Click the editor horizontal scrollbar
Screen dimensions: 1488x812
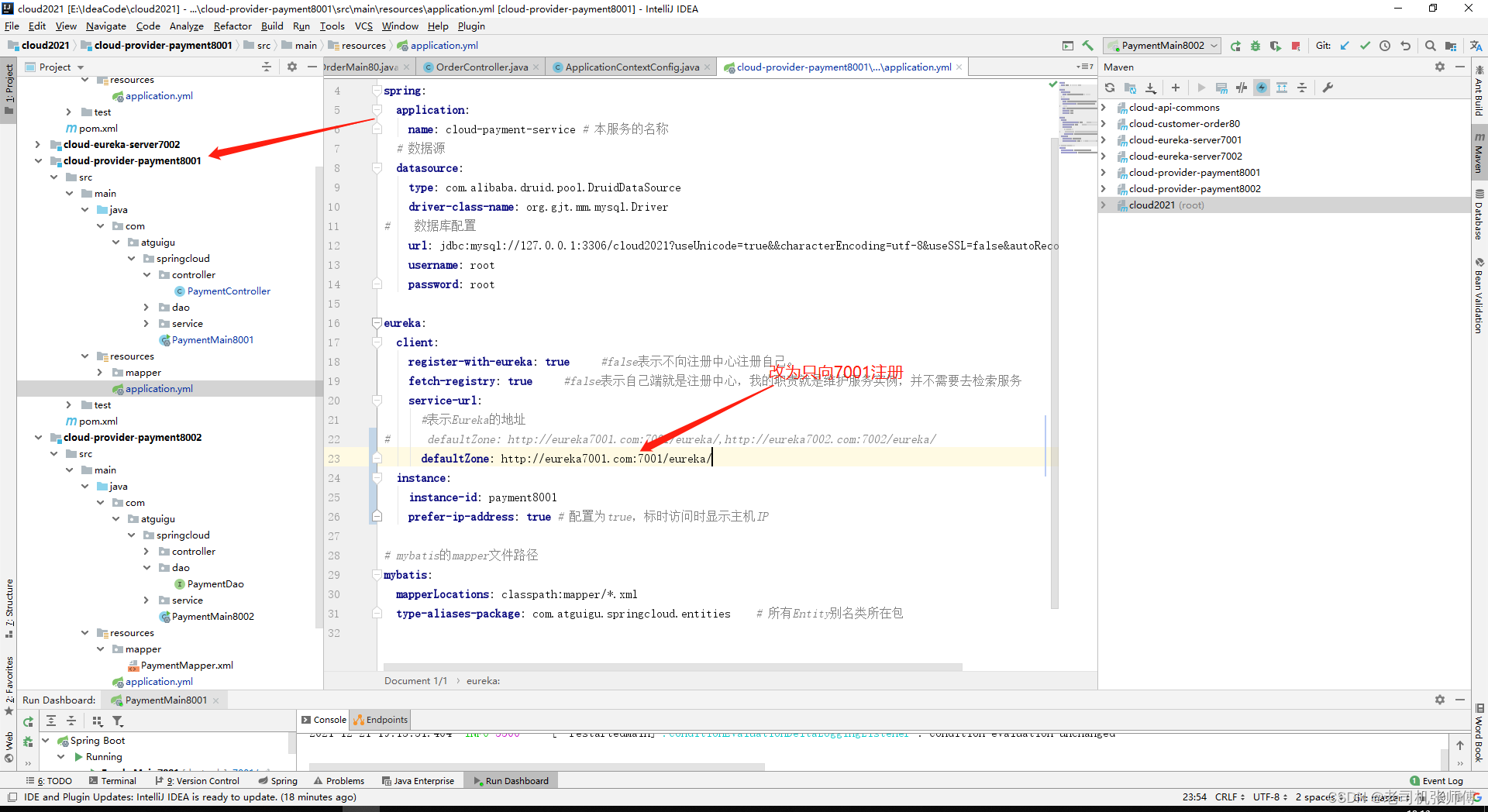673,666
